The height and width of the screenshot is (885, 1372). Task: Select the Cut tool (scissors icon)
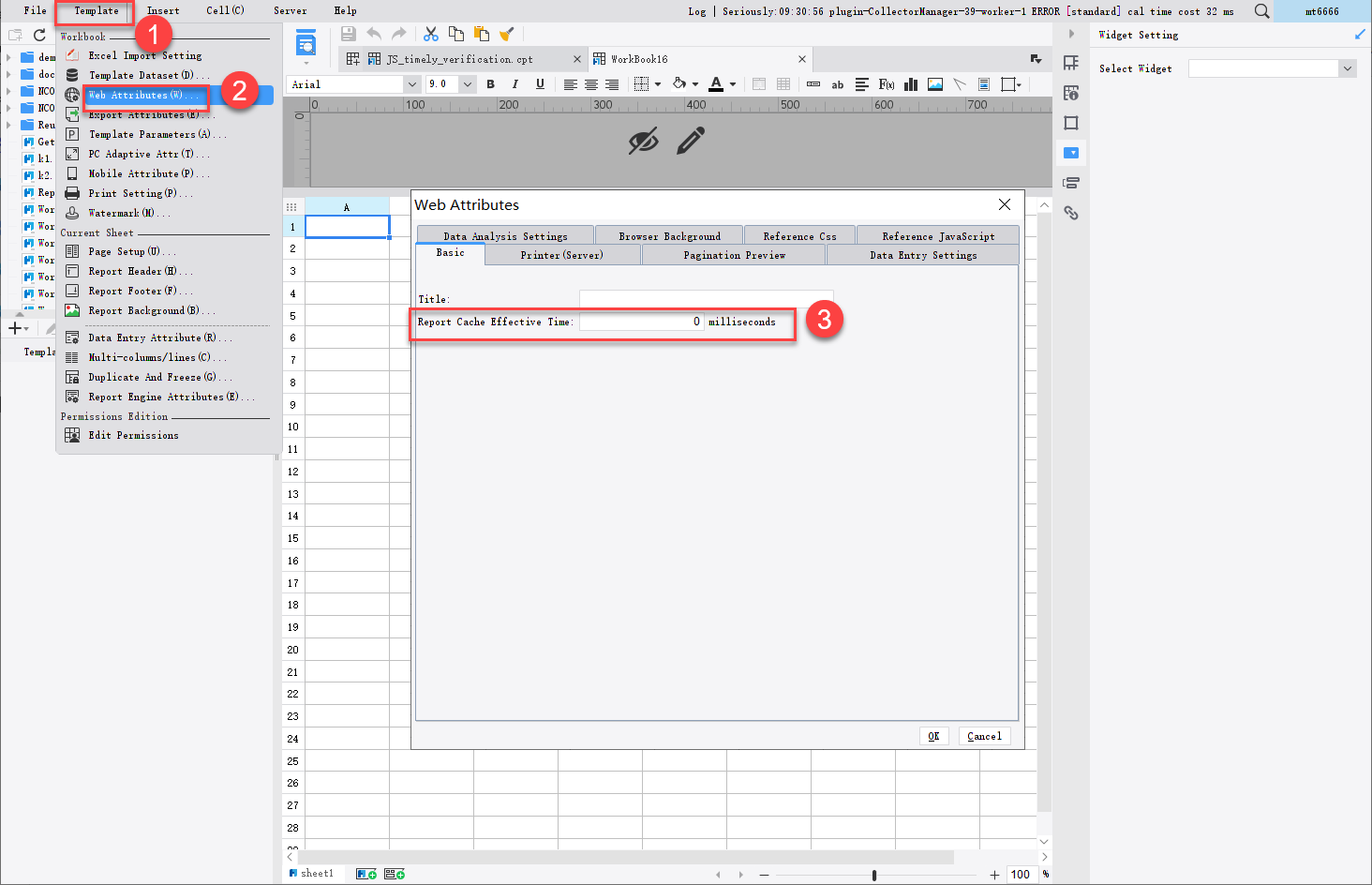(x=431, y=33)
